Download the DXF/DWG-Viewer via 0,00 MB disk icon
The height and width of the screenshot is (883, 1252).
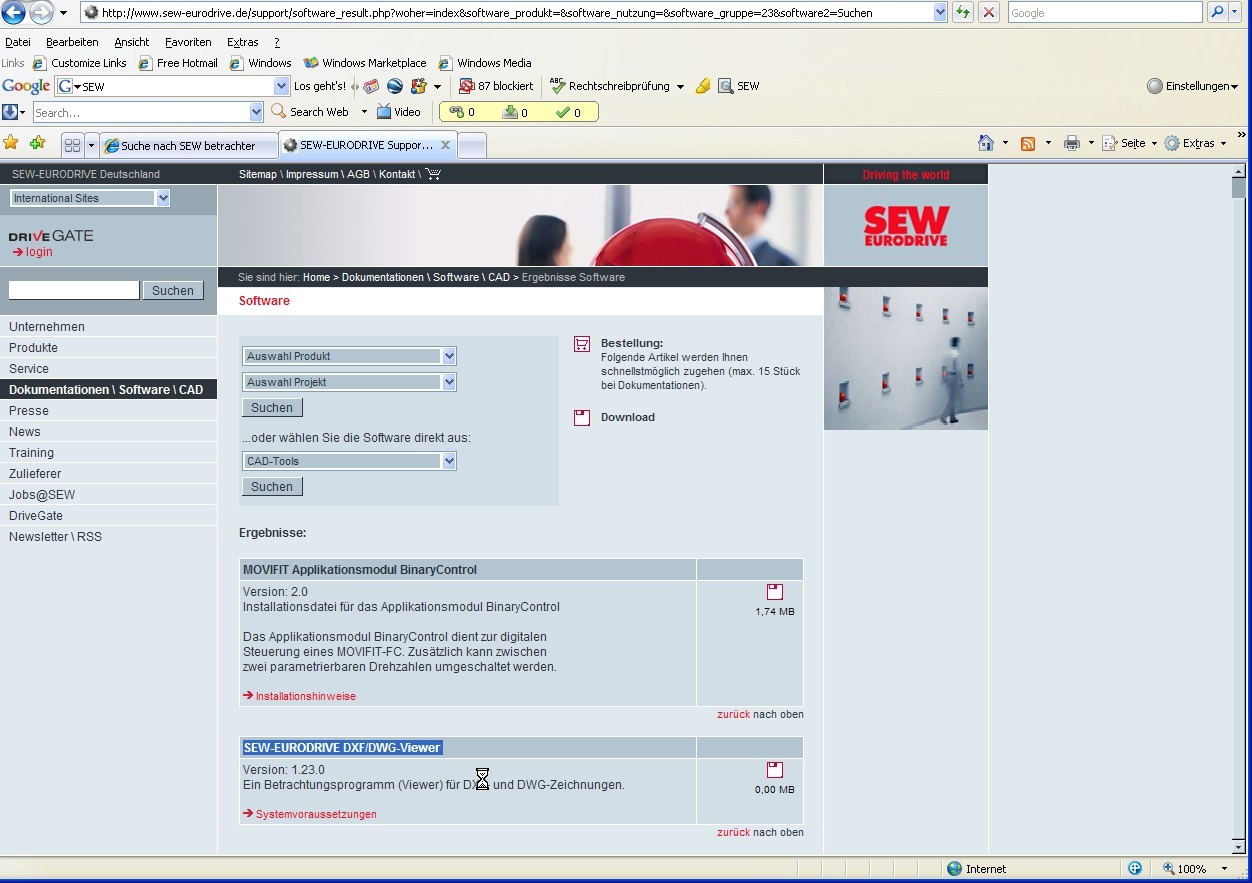775,770
